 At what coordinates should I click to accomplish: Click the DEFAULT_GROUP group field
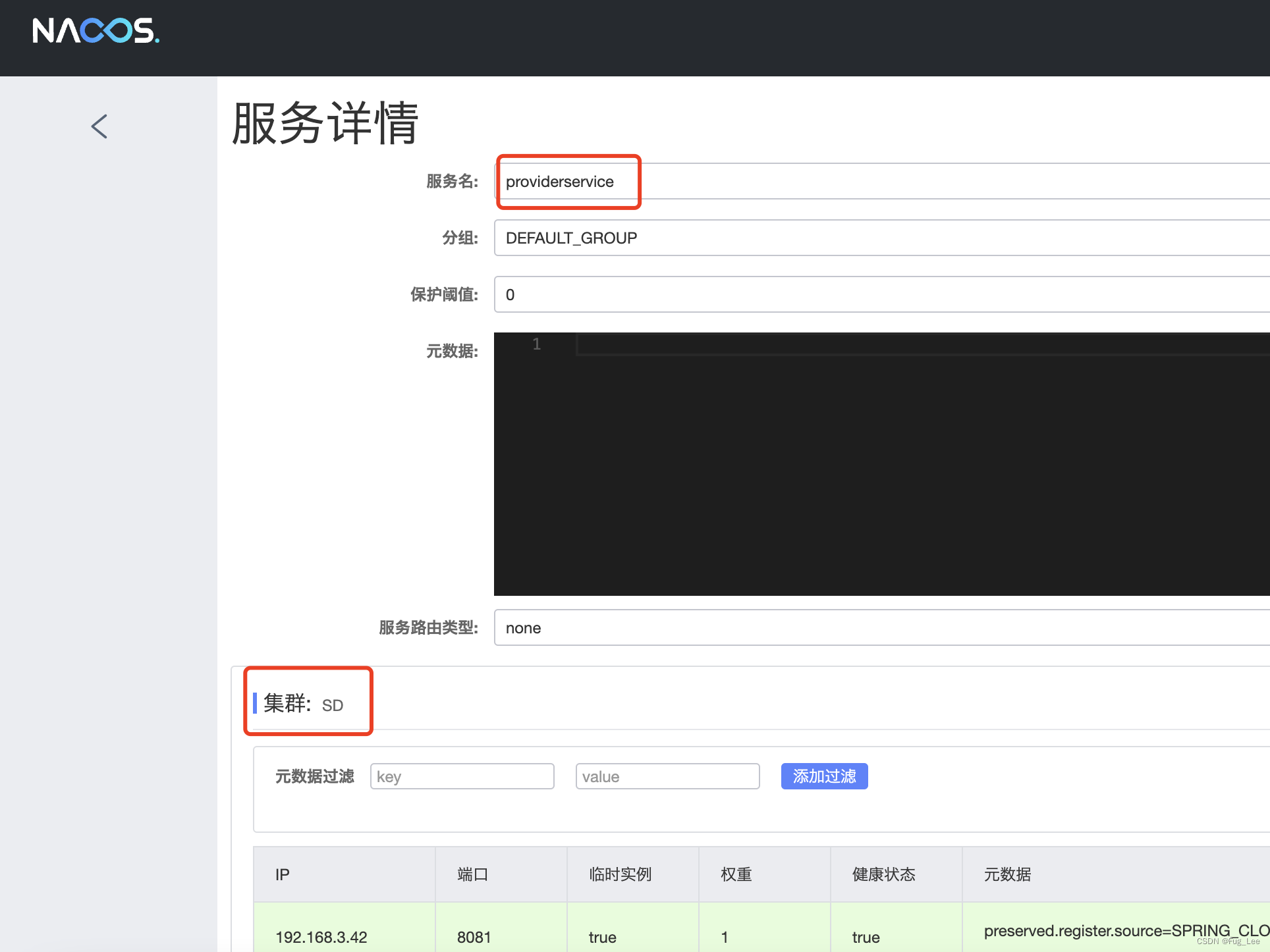pos(881,238)
